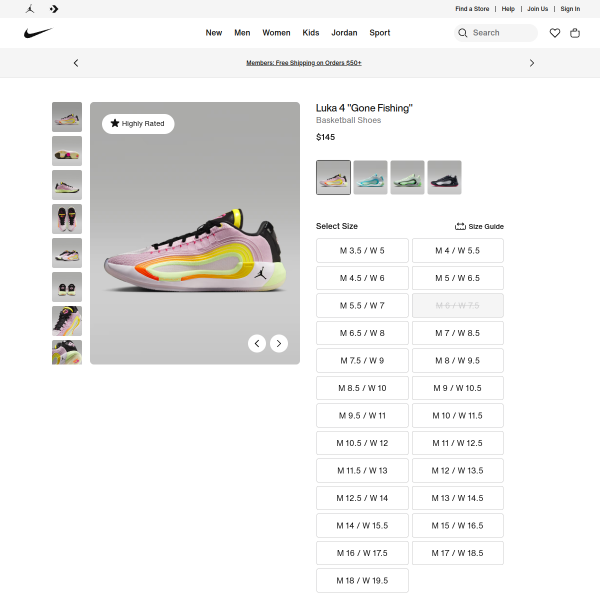
Task: Open Members Free Shipping promo link
Action: (304, 63)
